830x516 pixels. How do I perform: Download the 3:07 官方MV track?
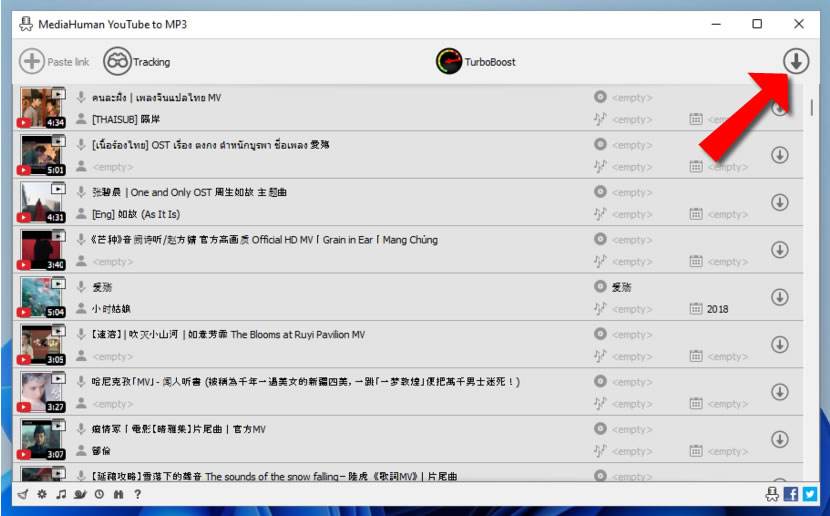[780, 439]
